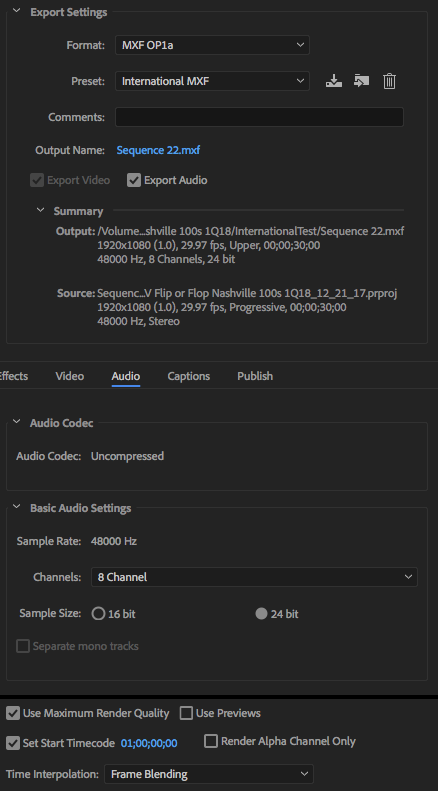Disable Use Maximum Render Quality

pos(13,713)
